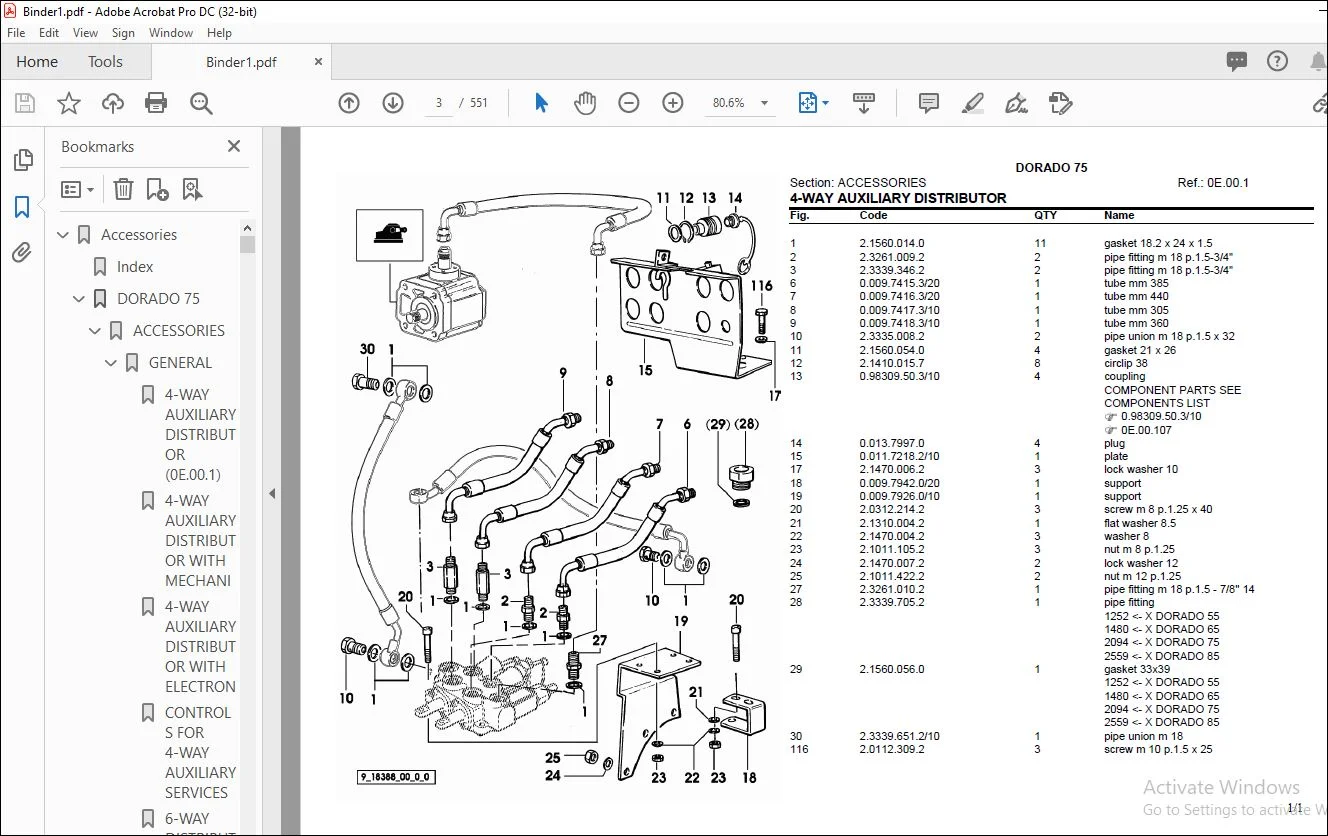The image size is (1328, 836).
Task: Select the highlight text tool
Action: tap(972, 103)
